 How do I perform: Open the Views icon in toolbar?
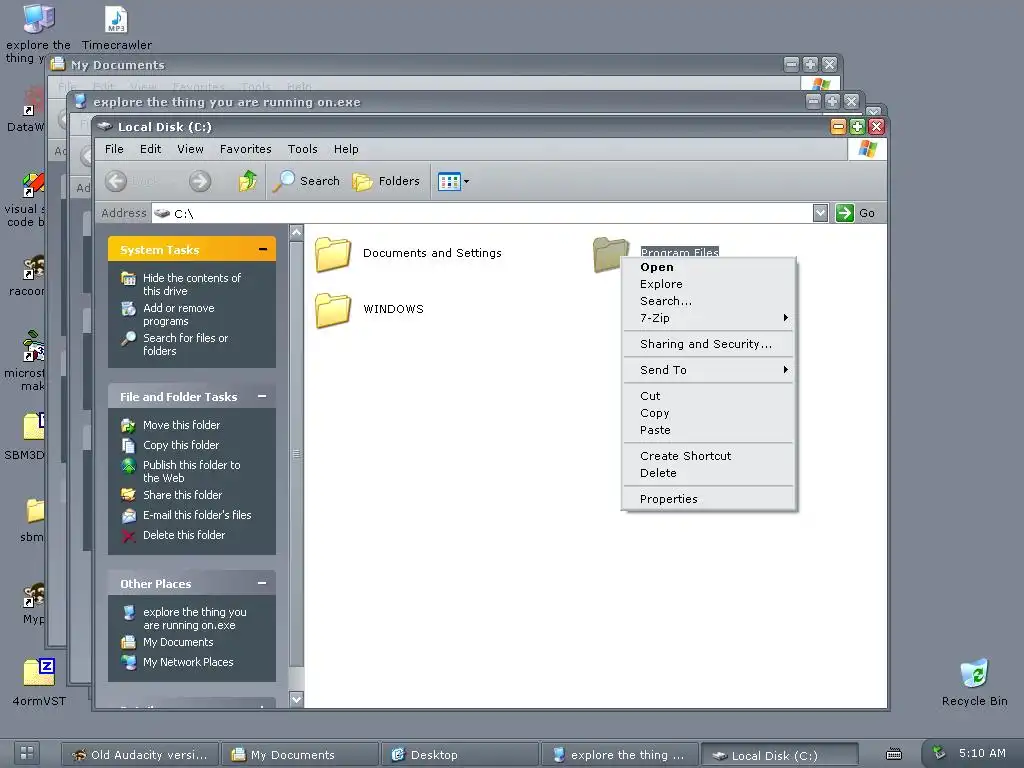tap(449, 181)
